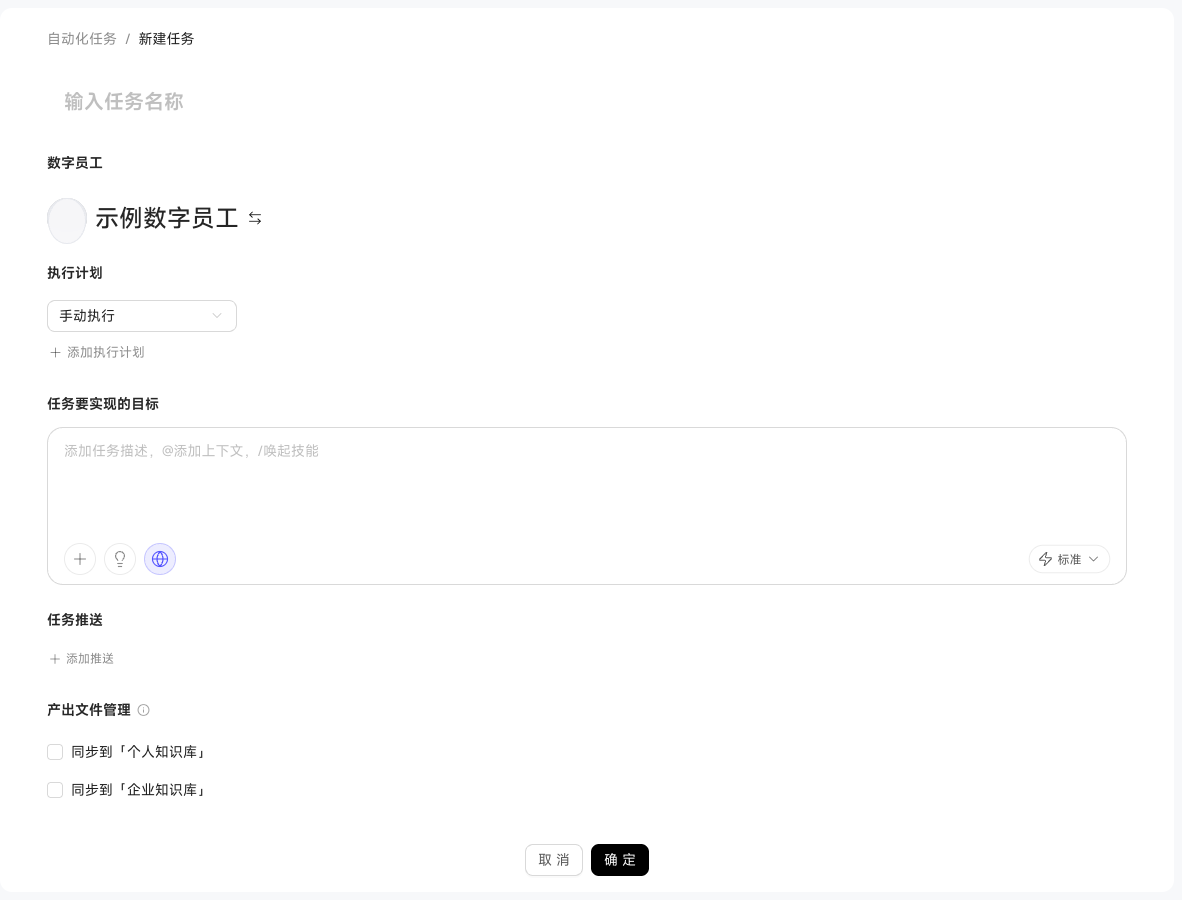
Task: Click 添加执行计划 link
Action: [96, 352]
